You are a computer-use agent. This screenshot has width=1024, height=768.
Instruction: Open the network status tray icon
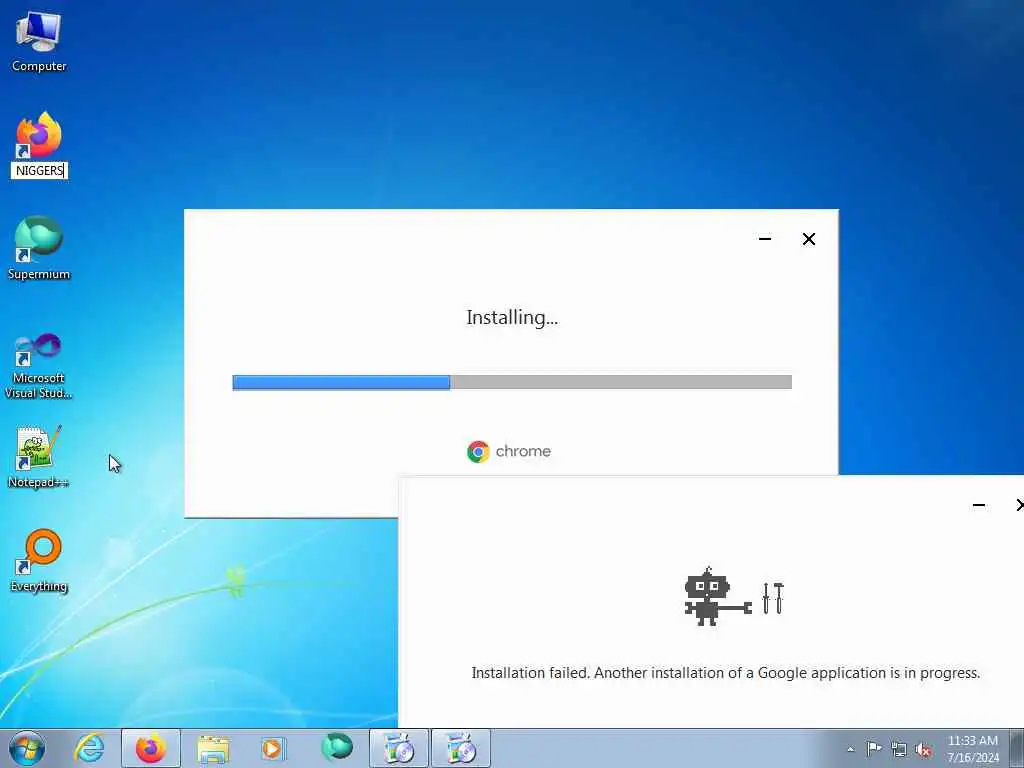(899, 749)
